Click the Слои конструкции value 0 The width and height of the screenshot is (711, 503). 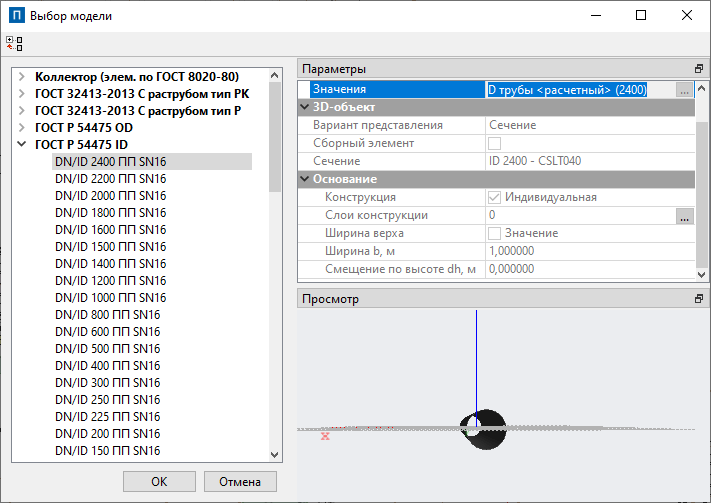tap(580, 215)
